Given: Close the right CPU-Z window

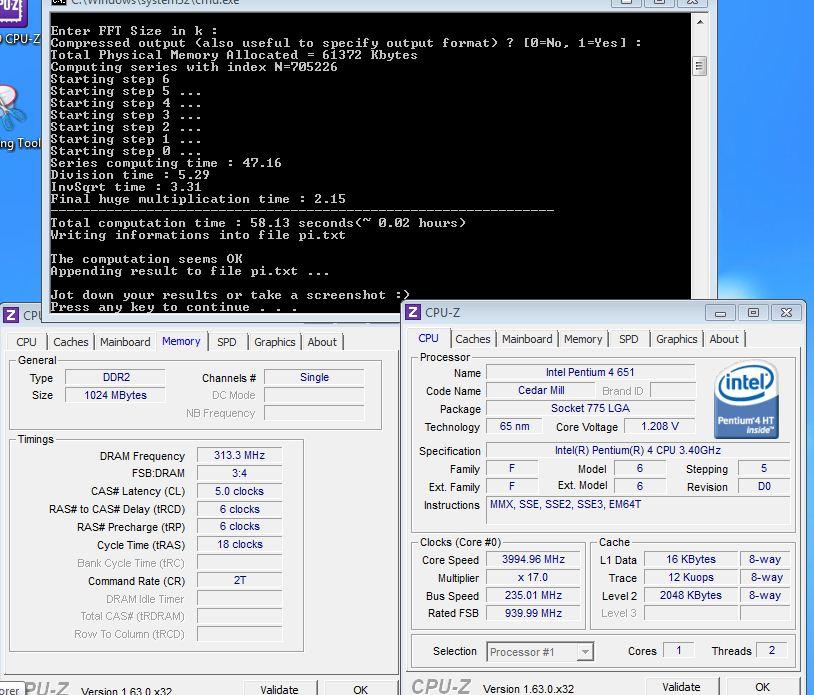Looking at the screenshot, I should click(786, 313).
